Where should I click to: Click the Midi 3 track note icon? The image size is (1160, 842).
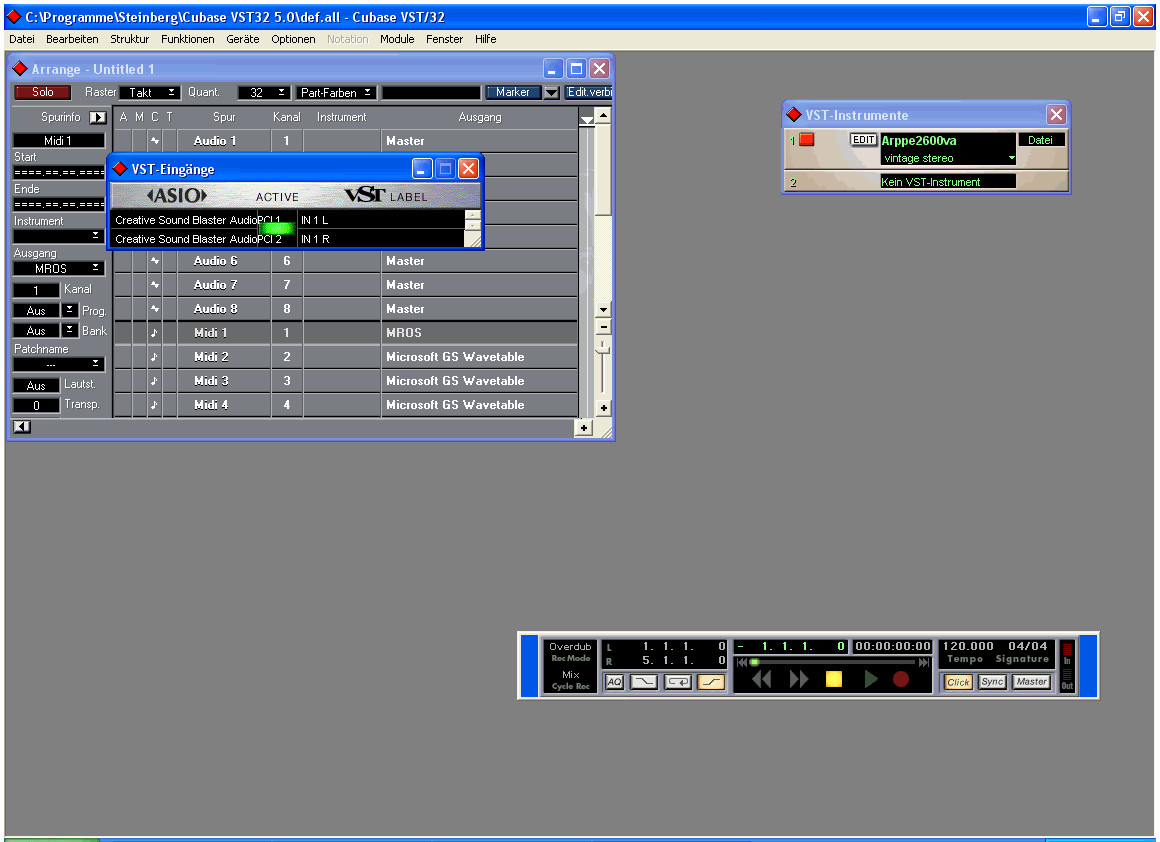point(155,381)
